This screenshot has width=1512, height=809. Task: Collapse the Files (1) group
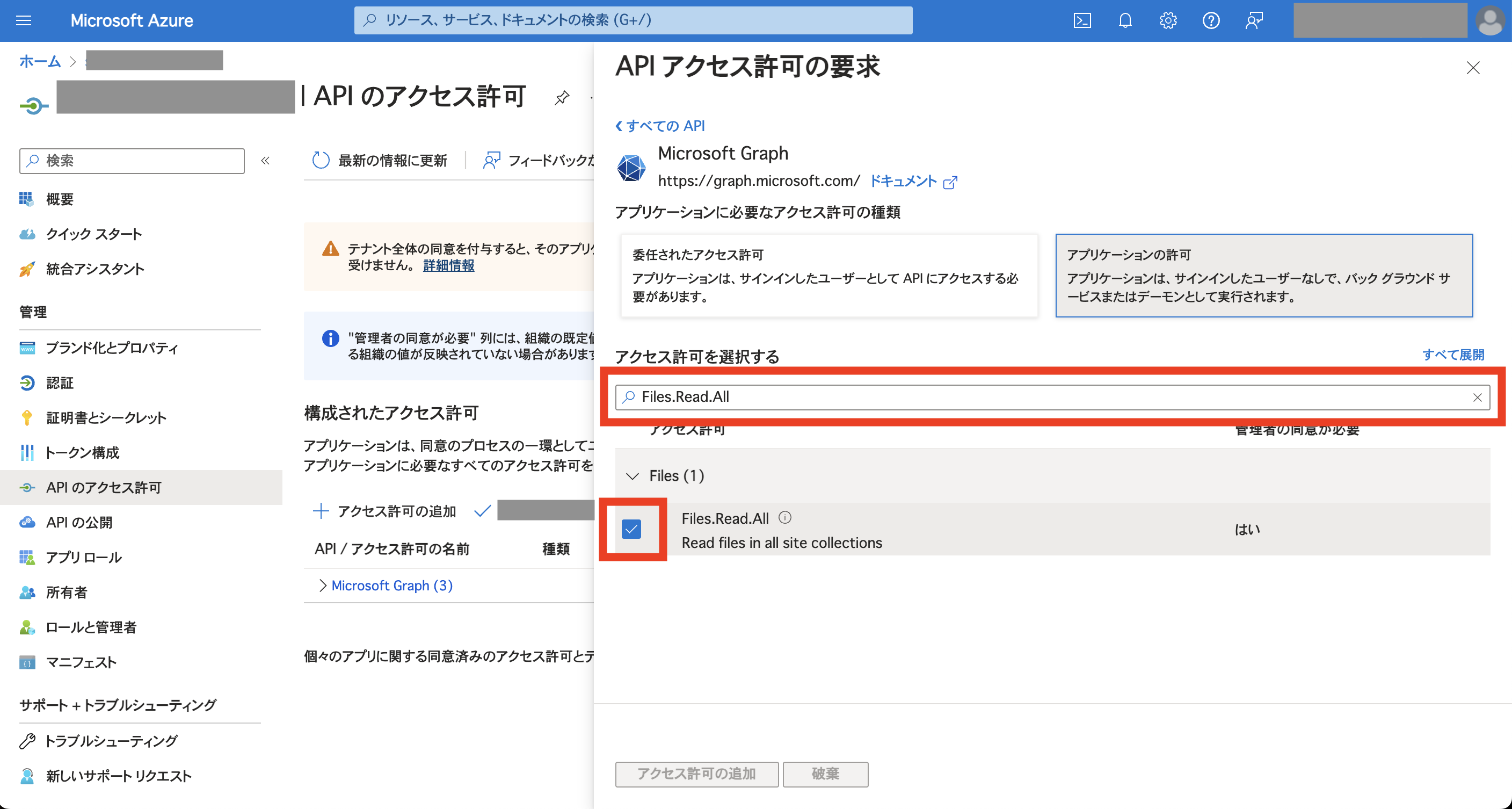[x=632, y=475]
